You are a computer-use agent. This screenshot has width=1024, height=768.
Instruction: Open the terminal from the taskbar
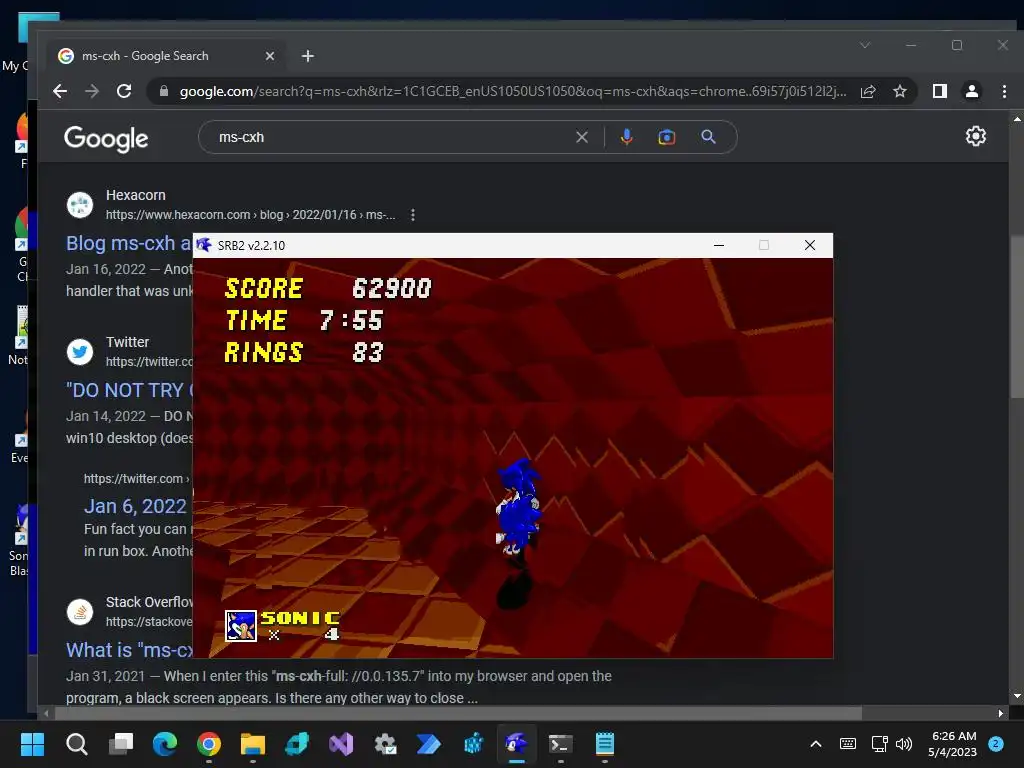560,744
